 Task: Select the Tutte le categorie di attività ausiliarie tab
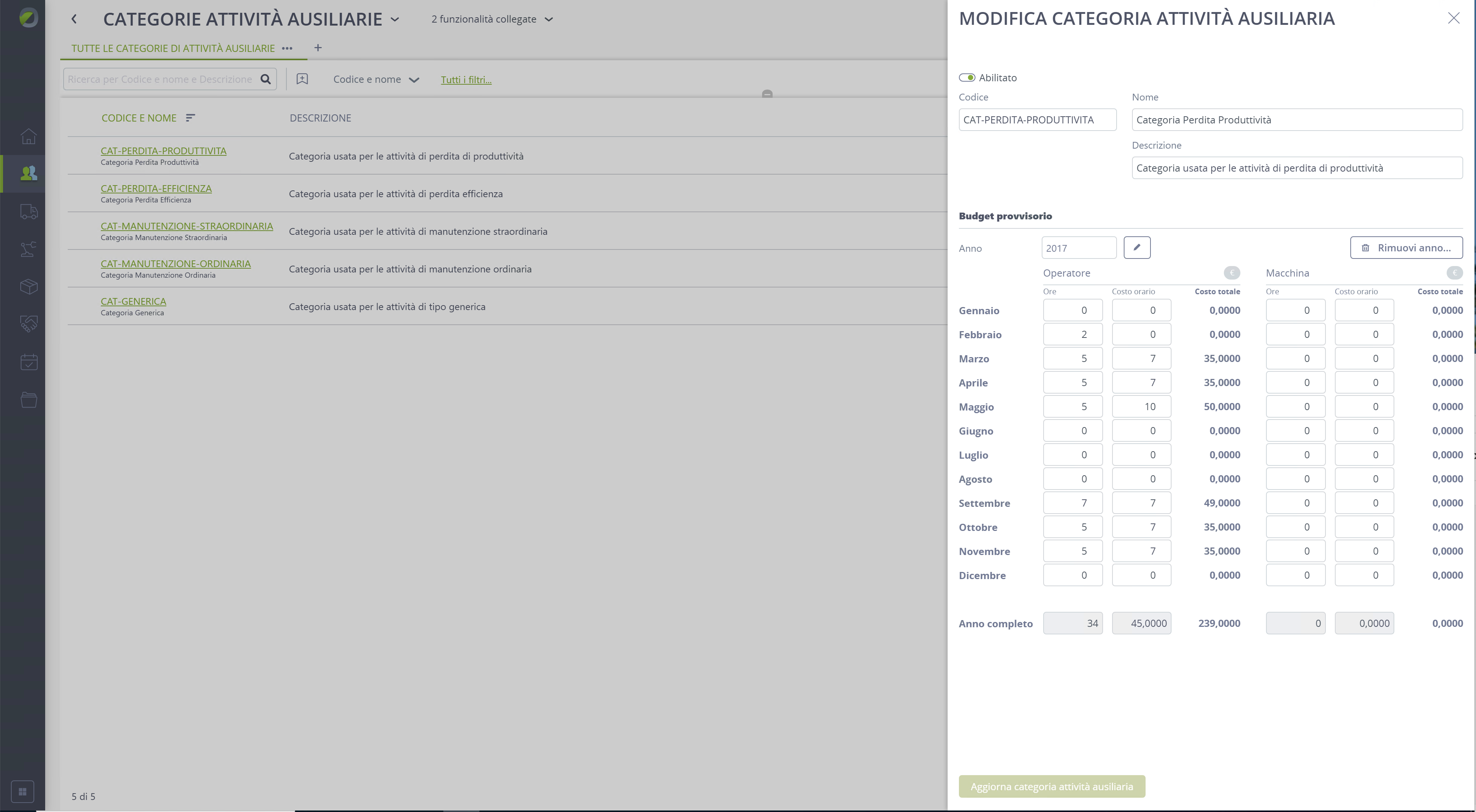[173, 48]
